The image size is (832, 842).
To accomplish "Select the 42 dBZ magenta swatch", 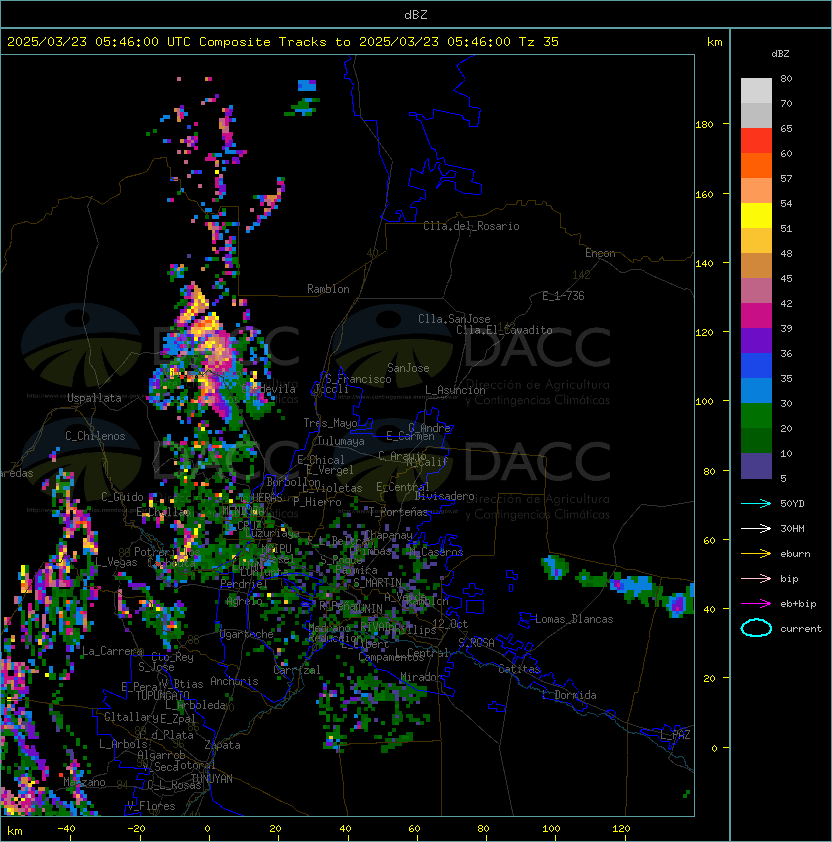I will 756,315.
